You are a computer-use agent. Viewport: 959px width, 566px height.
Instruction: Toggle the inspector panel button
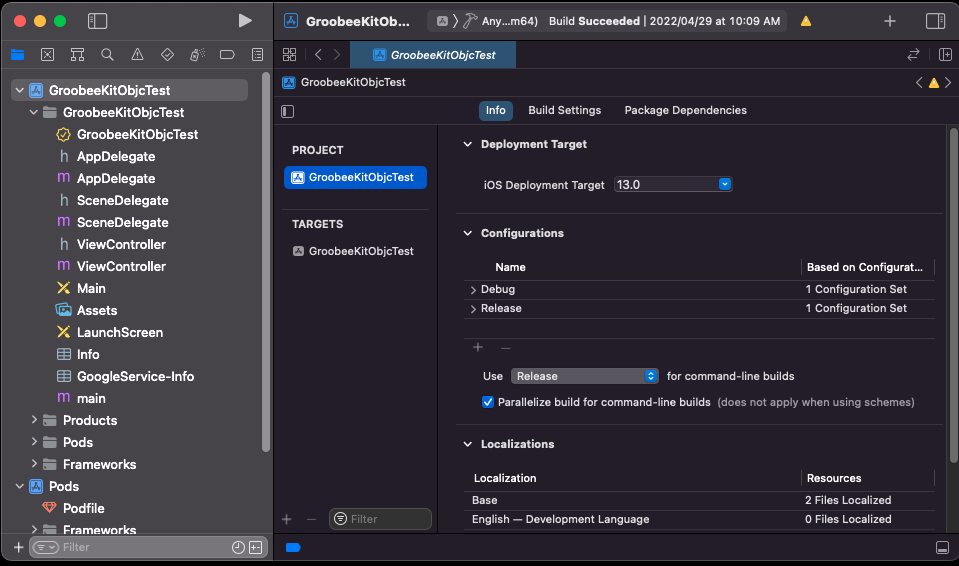pyautogui.click(x=935, y=21)
